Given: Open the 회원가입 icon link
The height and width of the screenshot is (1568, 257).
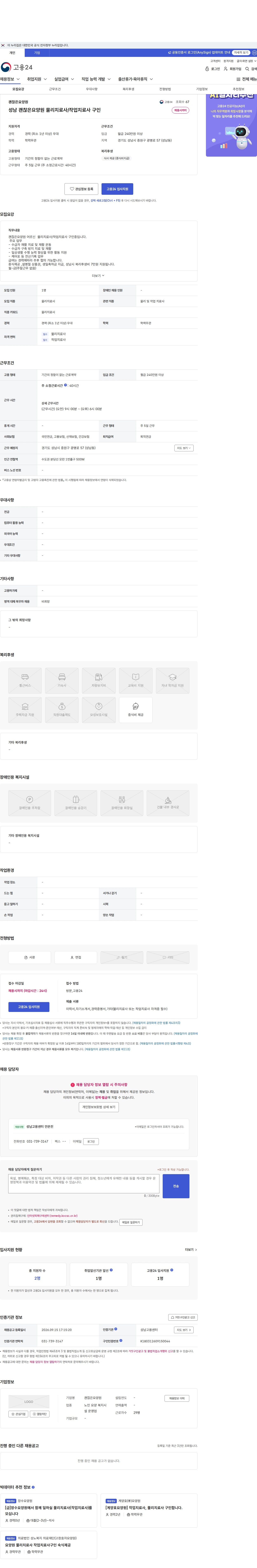Looking at the screenshot, I should pos(233,69).
